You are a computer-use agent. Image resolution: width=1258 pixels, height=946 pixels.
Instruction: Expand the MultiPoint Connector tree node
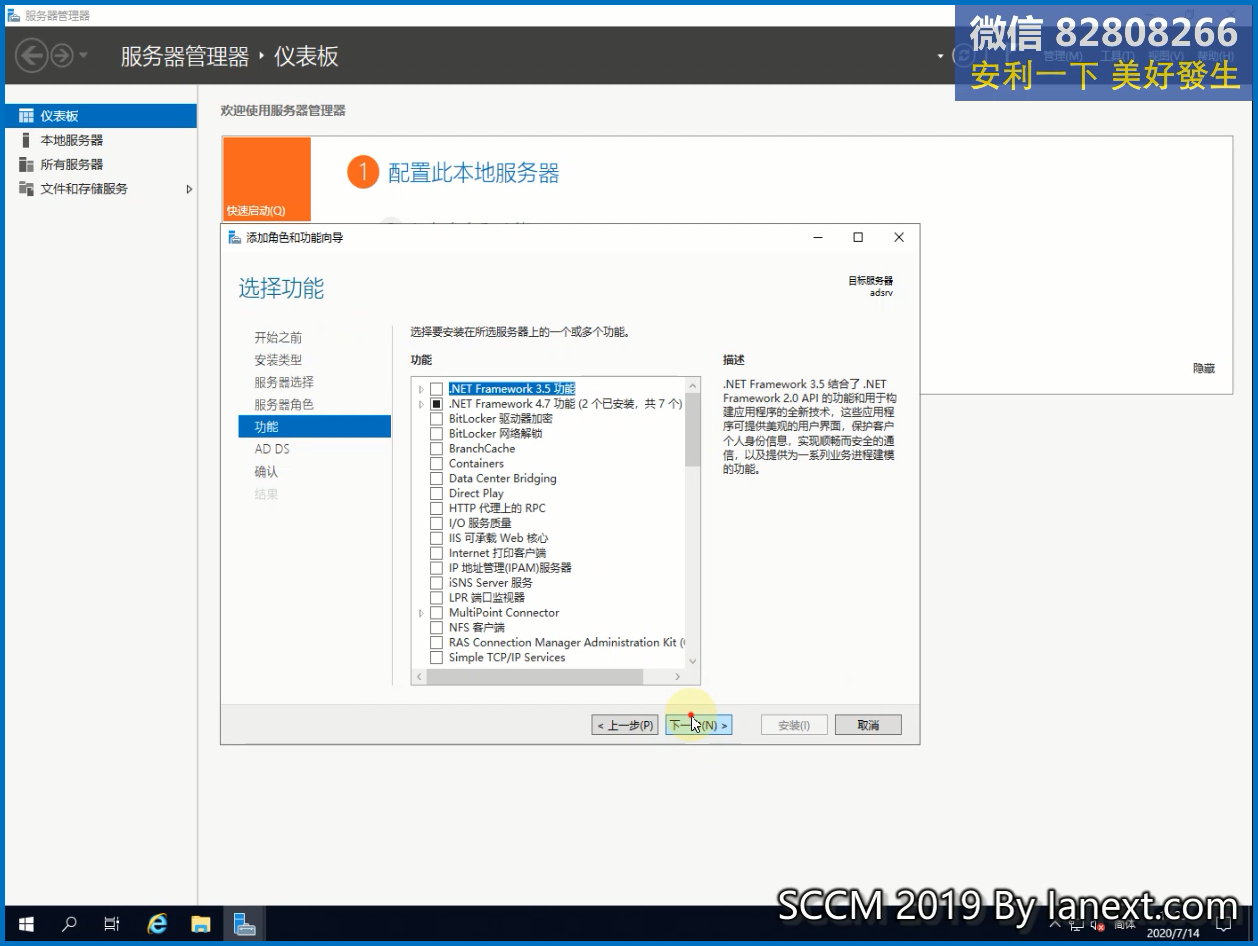421,613
